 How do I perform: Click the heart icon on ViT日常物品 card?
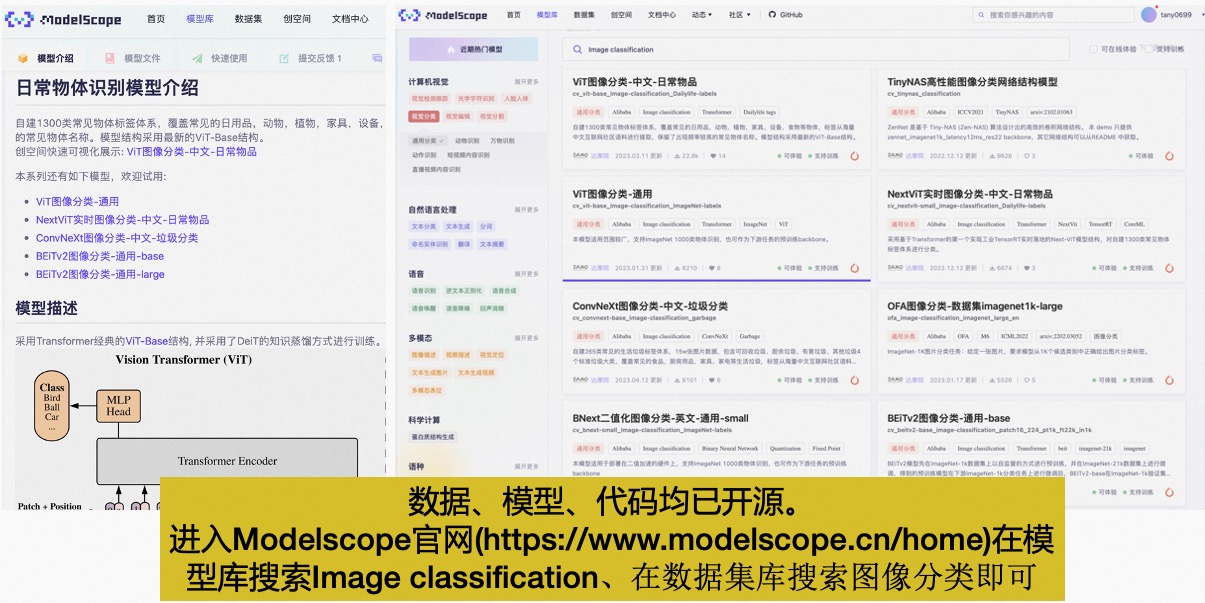click(712, 156)
